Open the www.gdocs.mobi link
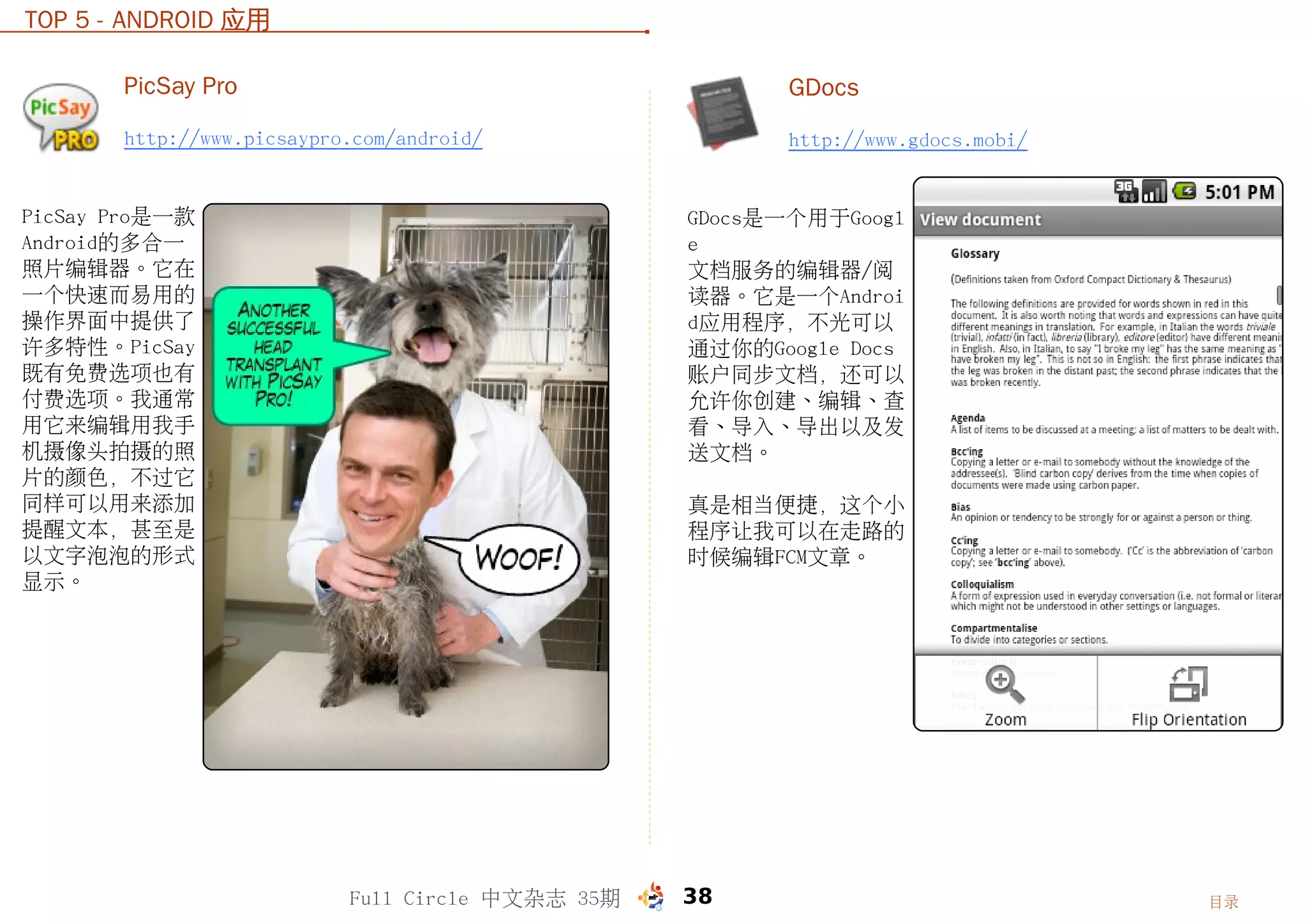The image size is (1307, 924). point(907,140)
